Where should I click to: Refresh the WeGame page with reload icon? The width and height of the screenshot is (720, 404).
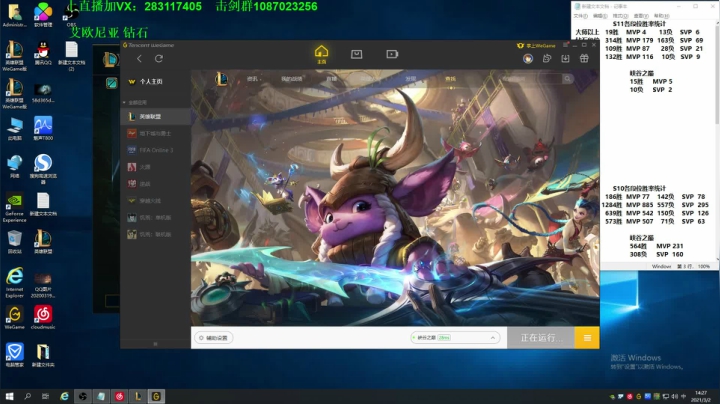pos(159,59)
